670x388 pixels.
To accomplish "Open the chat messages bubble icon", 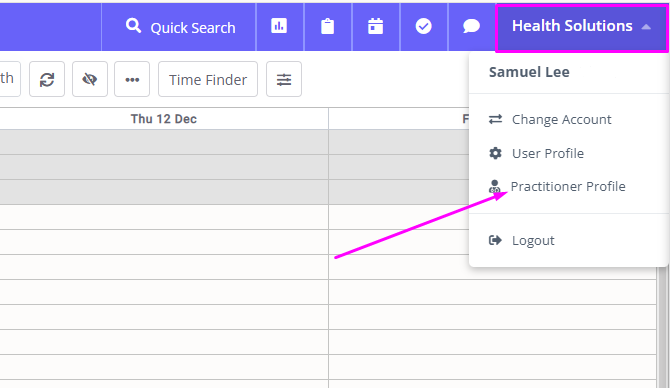I will 471,26.
